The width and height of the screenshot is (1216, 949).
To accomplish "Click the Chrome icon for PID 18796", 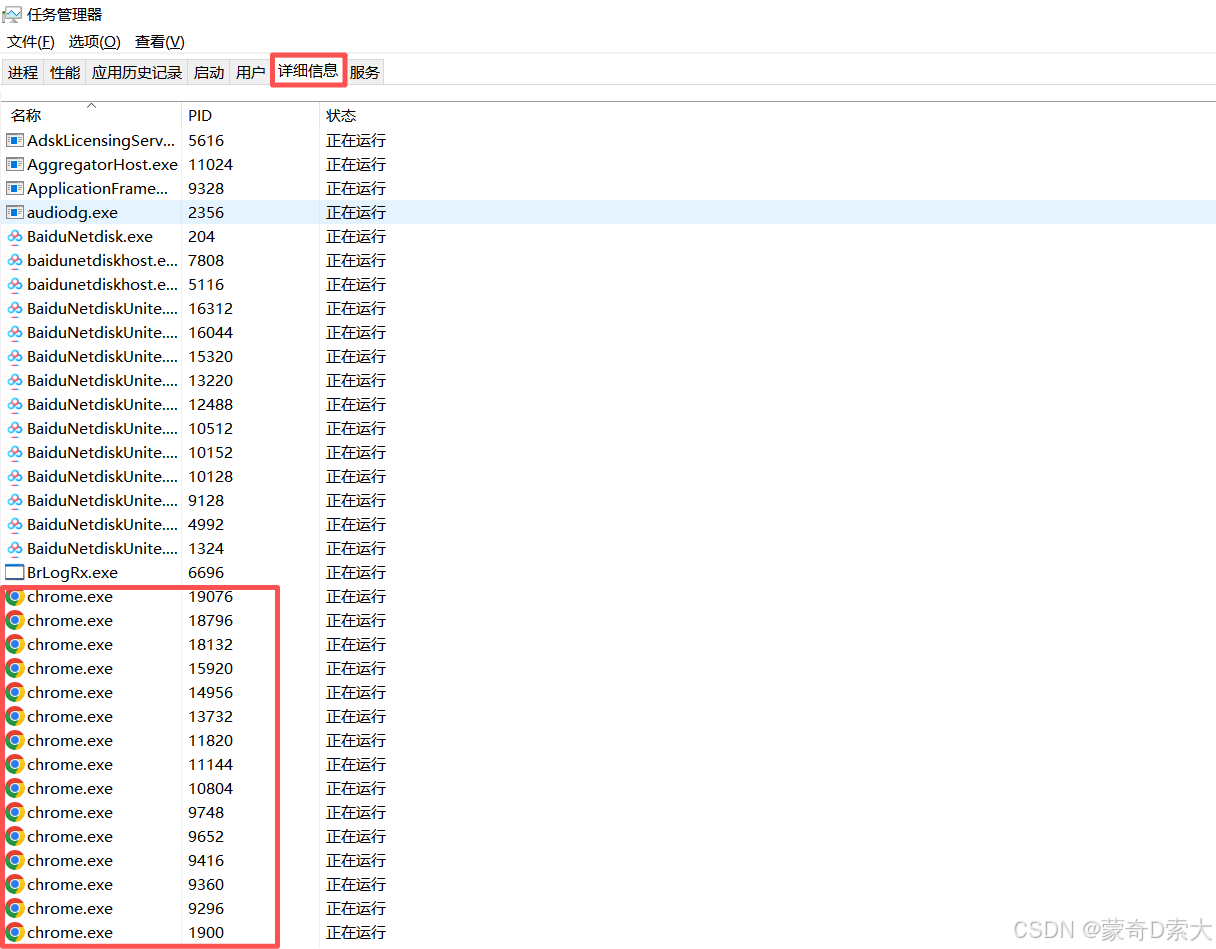I will 15,620.
